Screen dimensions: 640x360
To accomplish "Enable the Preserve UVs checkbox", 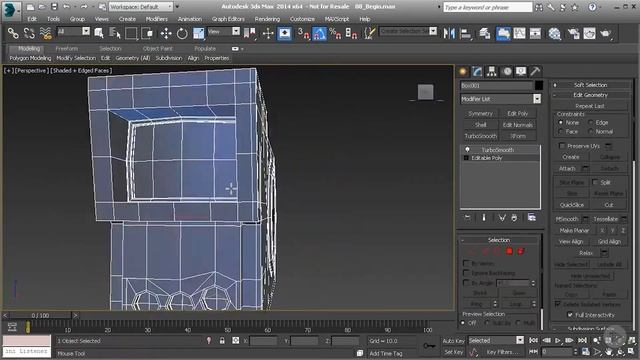I will point(562,146).
